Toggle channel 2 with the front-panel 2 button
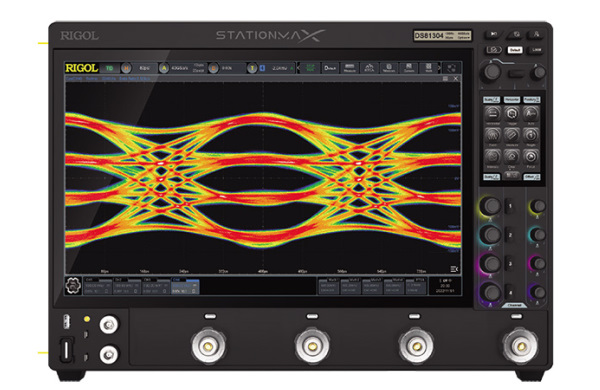The width and height of the screenshot is (600, 390). 510,235
